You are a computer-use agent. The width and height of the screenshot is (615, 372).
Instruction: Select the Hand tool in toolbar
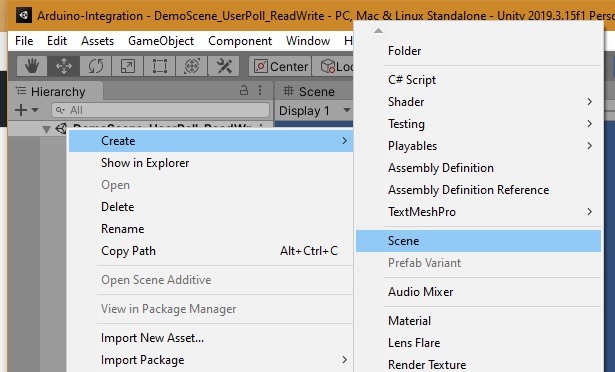[32, 66]
